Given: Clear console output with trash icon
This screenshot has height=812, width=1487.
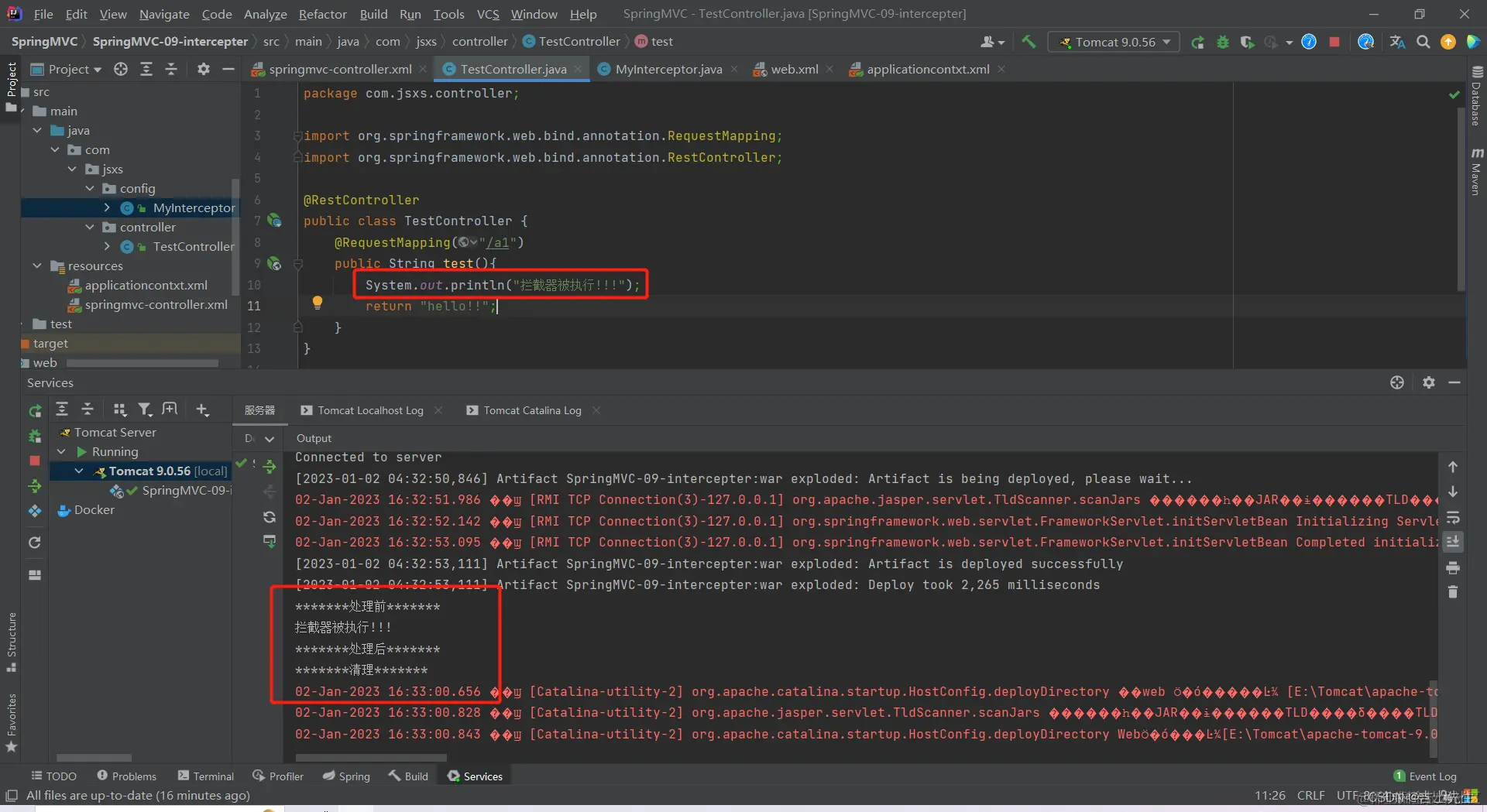Looking at the screenshot, I should click(x=1453, y=592).
